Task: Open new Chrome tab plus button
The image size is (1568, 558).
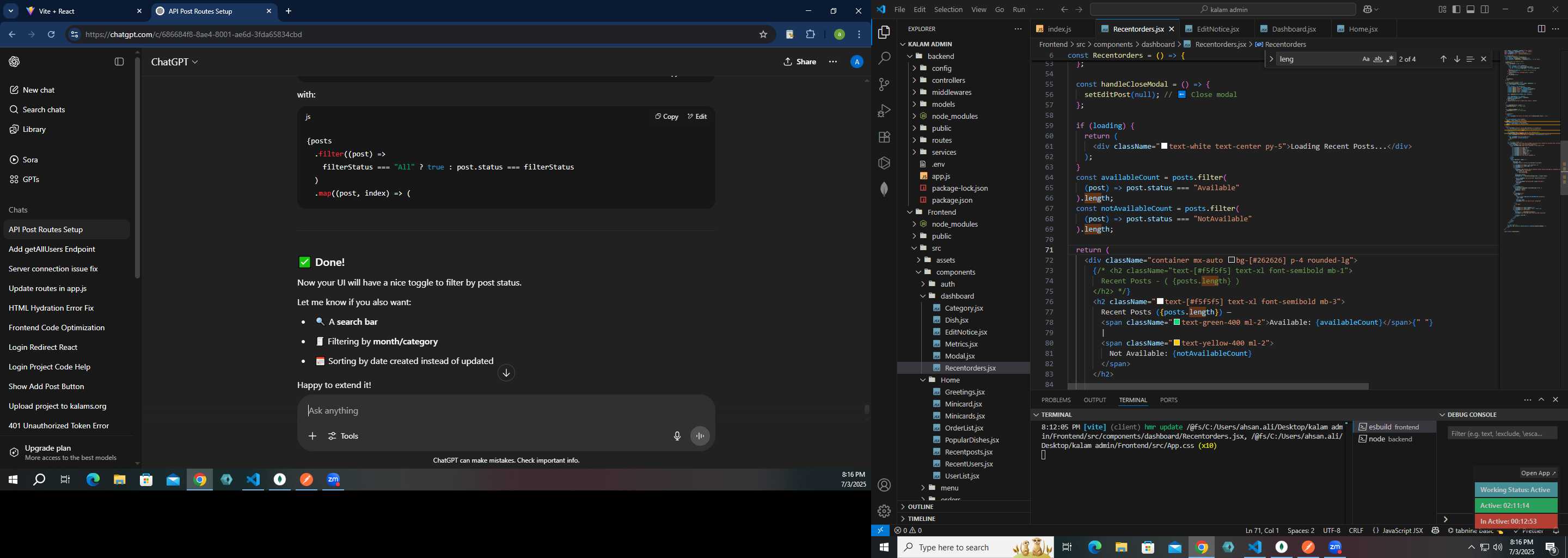Action: click(289, 11)
